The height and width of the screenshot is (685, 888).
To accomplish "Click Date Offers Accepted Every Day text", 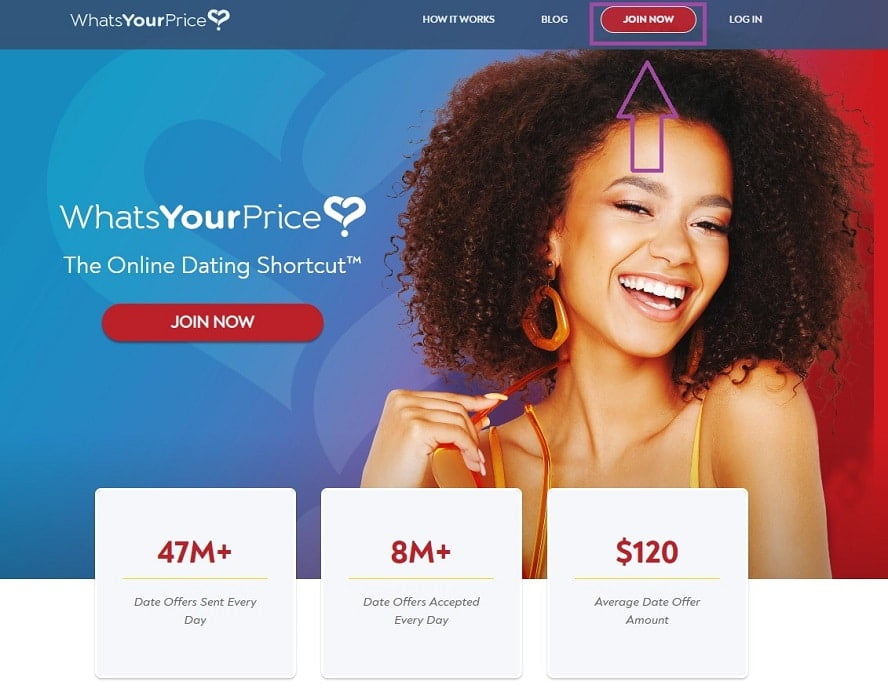I will pyautogui.click(x=421, y=611).
